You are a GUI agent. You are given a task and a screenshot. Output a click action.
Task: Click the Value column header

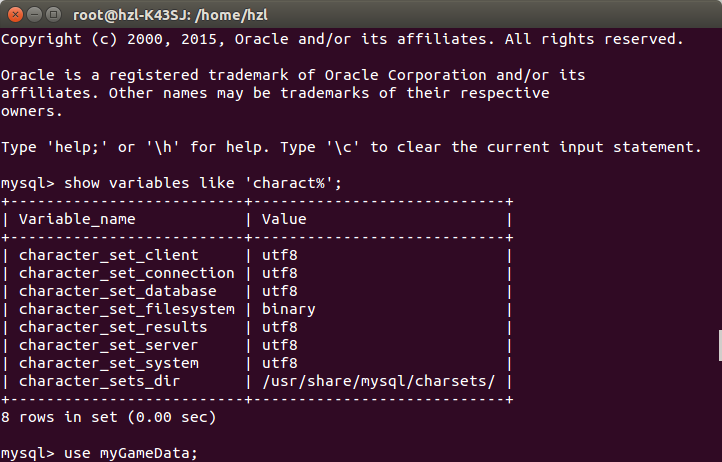(284, 219)
